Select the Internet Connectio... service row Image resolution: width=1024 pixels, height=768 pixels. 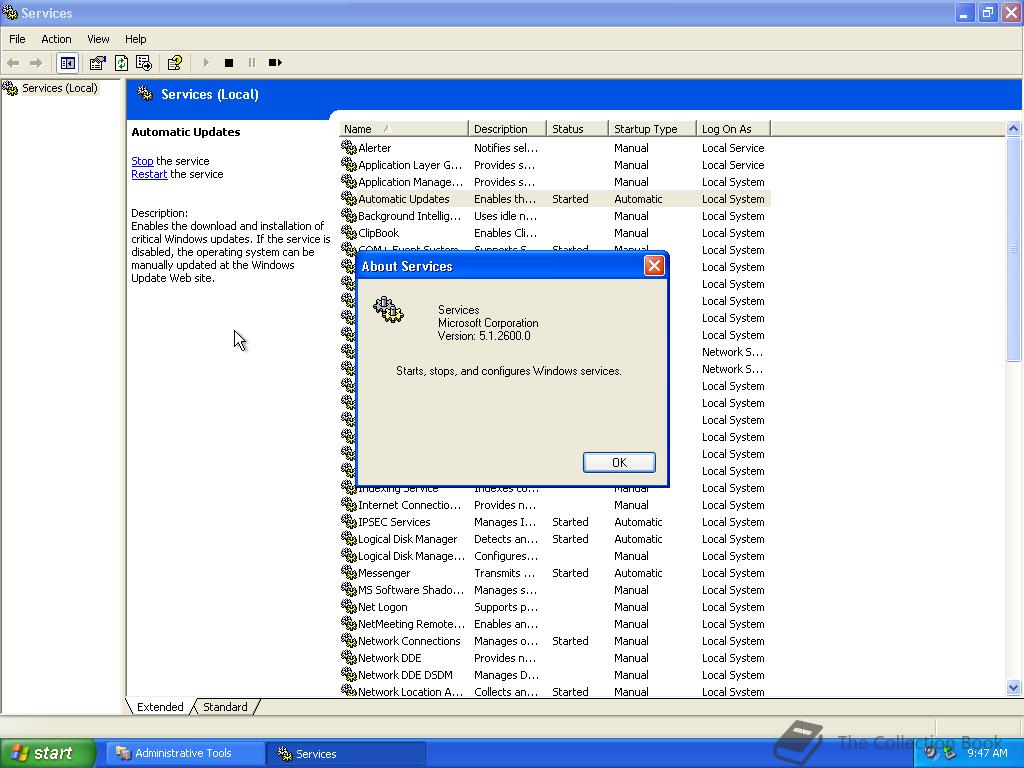click(555, 505)
